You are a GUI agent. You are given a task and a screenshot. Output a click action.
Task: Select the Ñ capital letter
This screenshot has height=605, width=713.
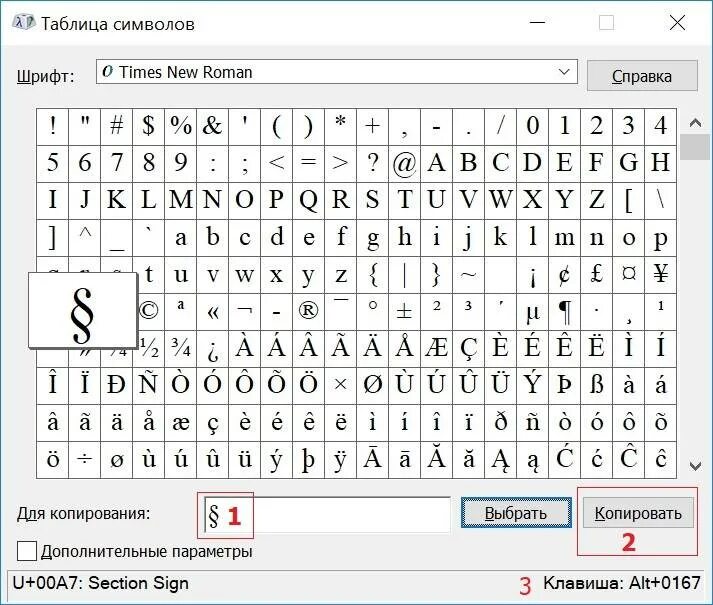coord(148,386)
